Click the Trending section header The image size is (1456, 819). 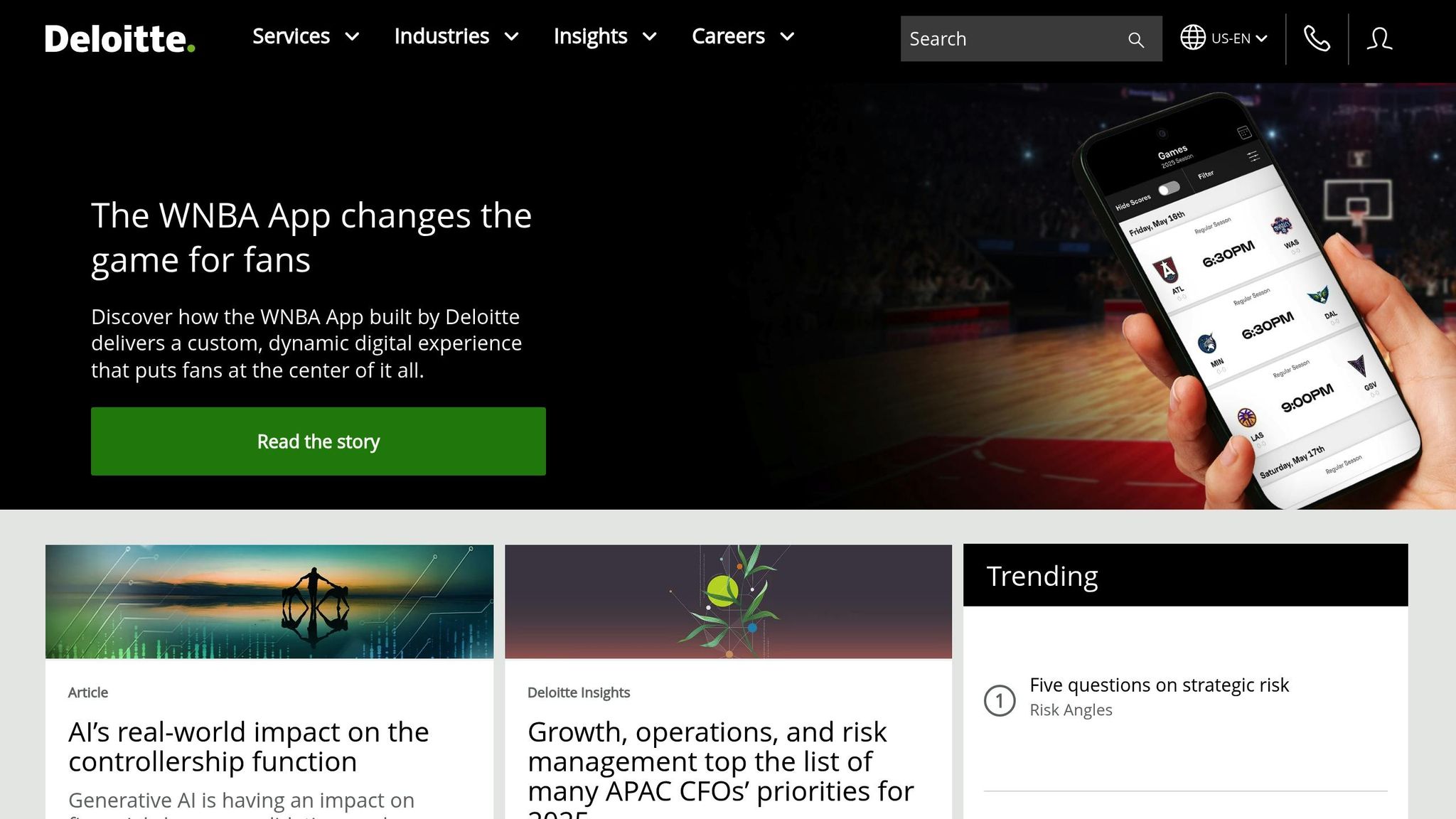pyautogui.click(x=1185, y=575)
